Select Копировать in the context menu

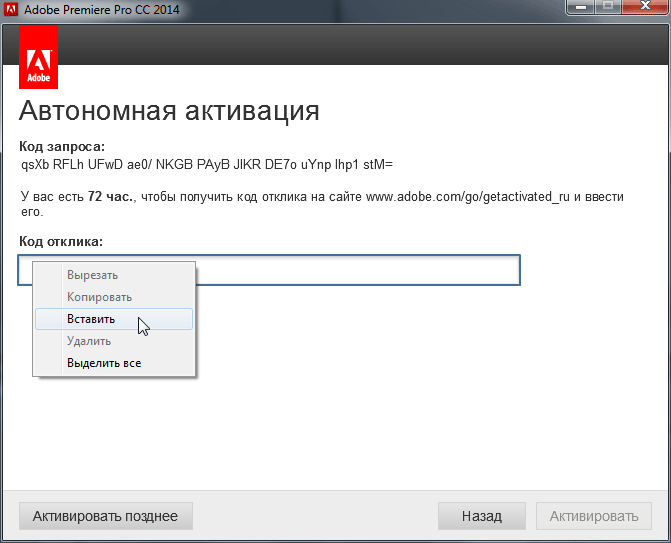114,297
